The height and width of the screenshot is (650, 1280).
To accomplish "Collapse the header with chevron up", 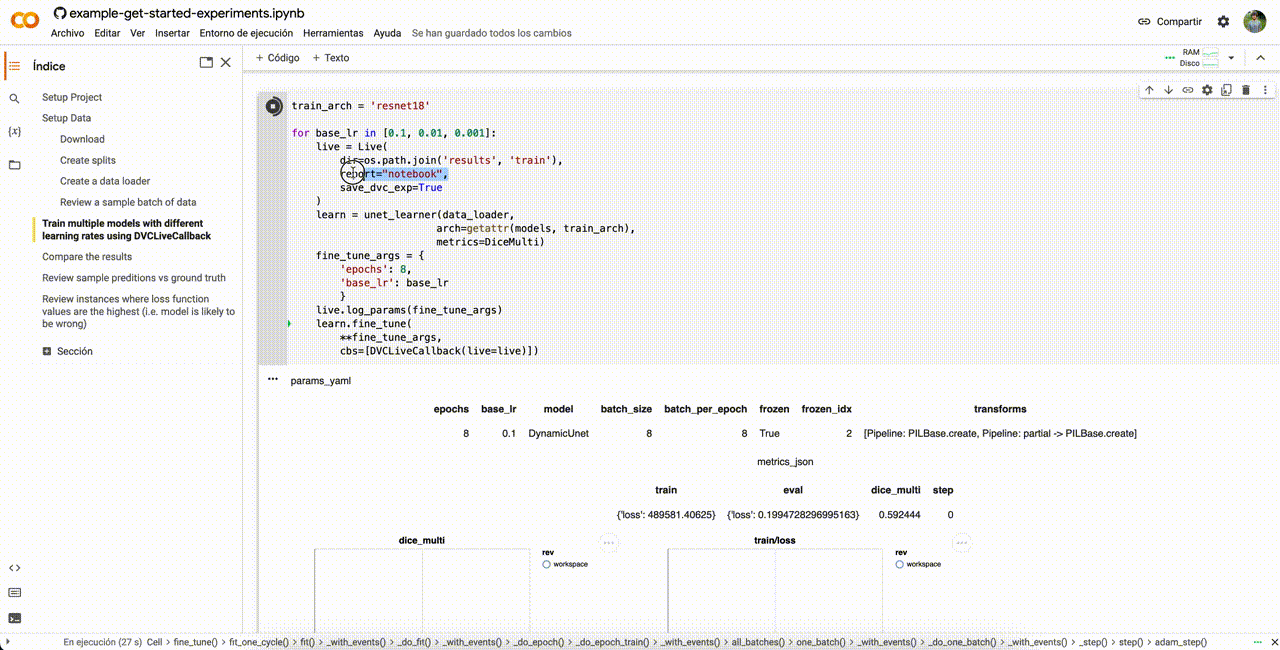I will point(1260,58).
